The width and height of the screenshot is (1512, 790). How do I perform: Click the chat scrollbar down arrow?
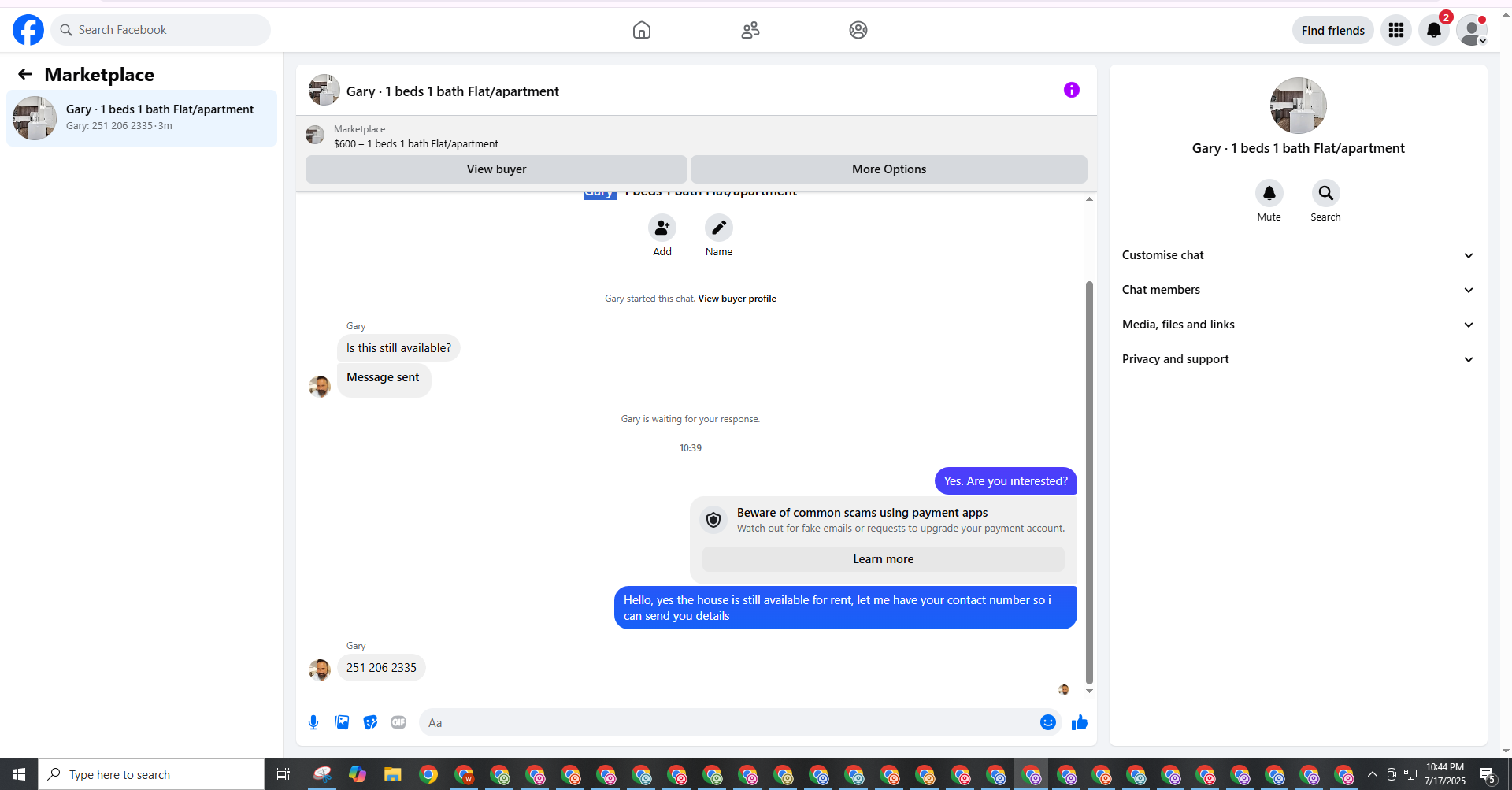click(1089, 691)
